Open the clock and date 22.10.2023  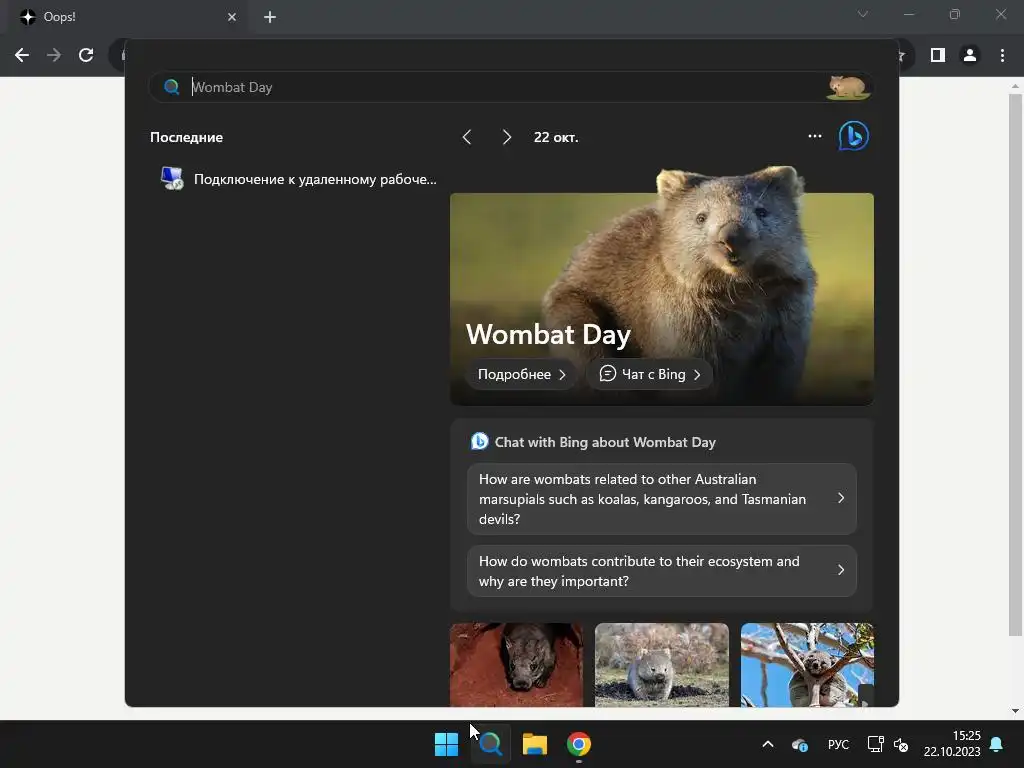point(952,744)
